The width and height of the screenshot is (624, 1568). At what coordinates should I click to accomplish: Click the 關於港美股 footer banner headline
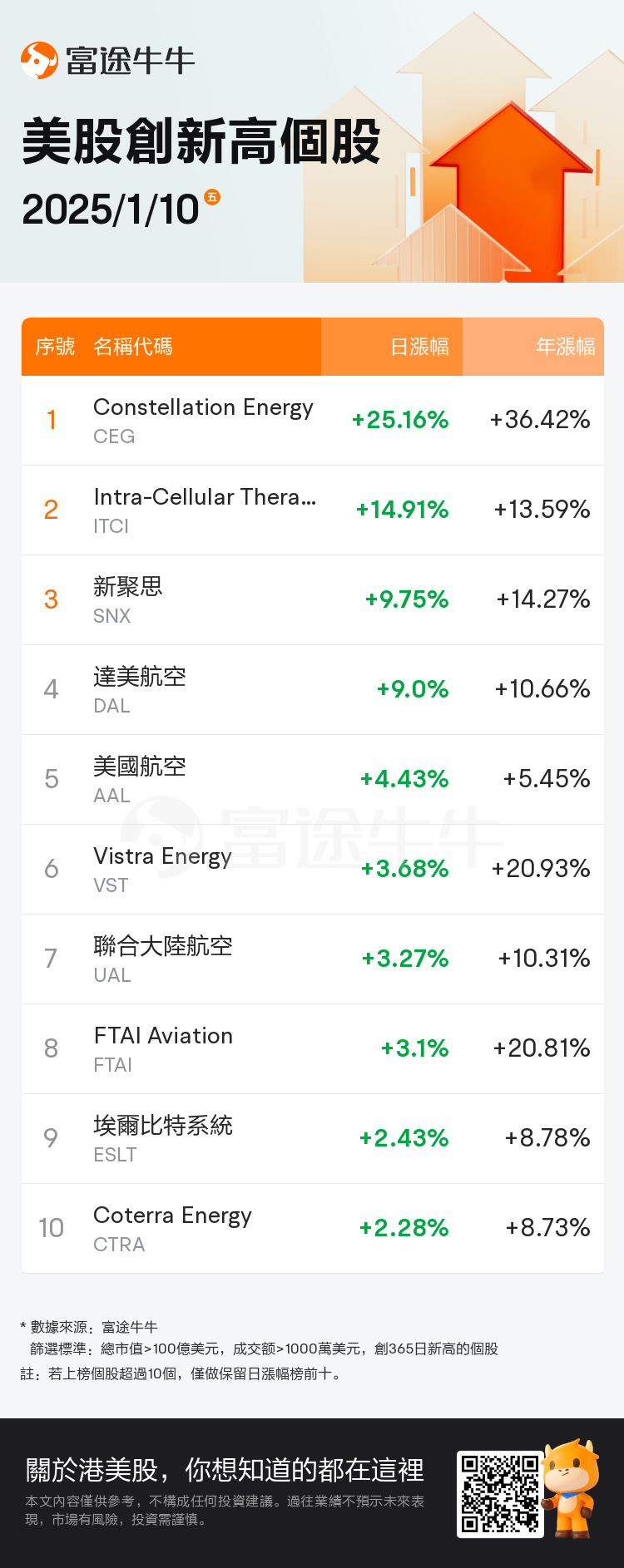pos(225,1470)
